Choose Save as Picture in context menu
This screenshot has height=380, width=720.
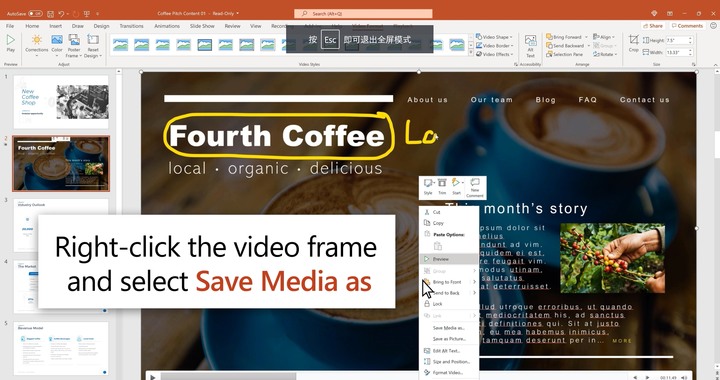tap(449, 339)
